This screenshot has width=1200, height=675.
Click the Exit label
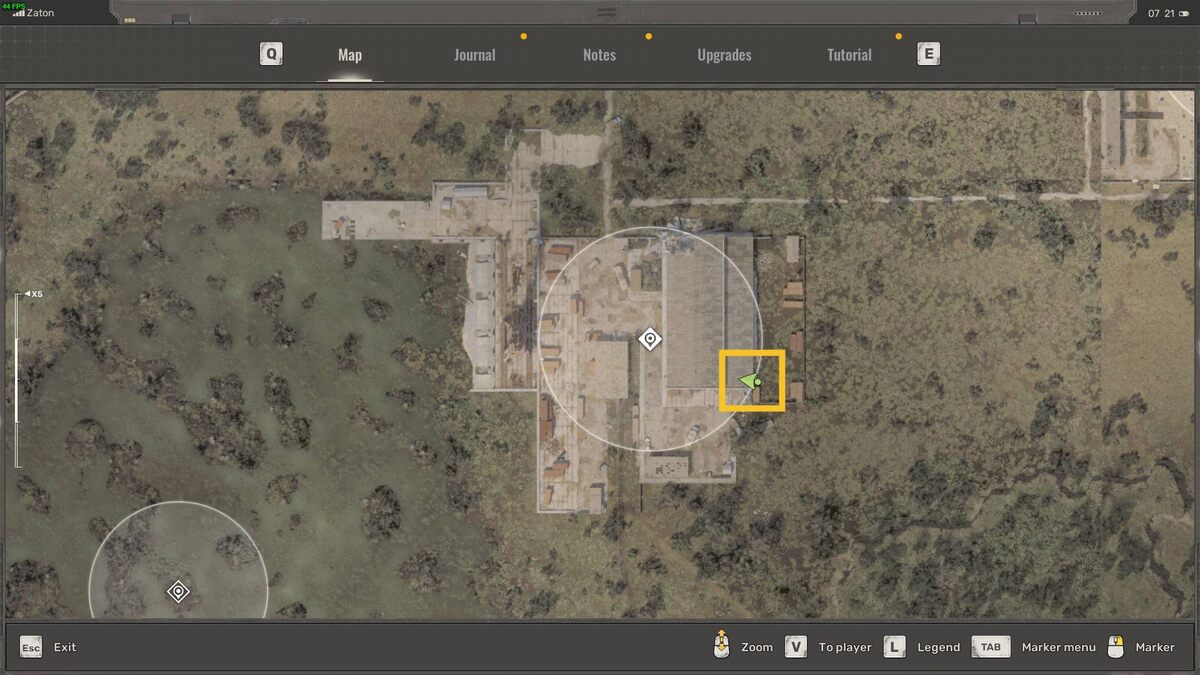tap(65, 647)
